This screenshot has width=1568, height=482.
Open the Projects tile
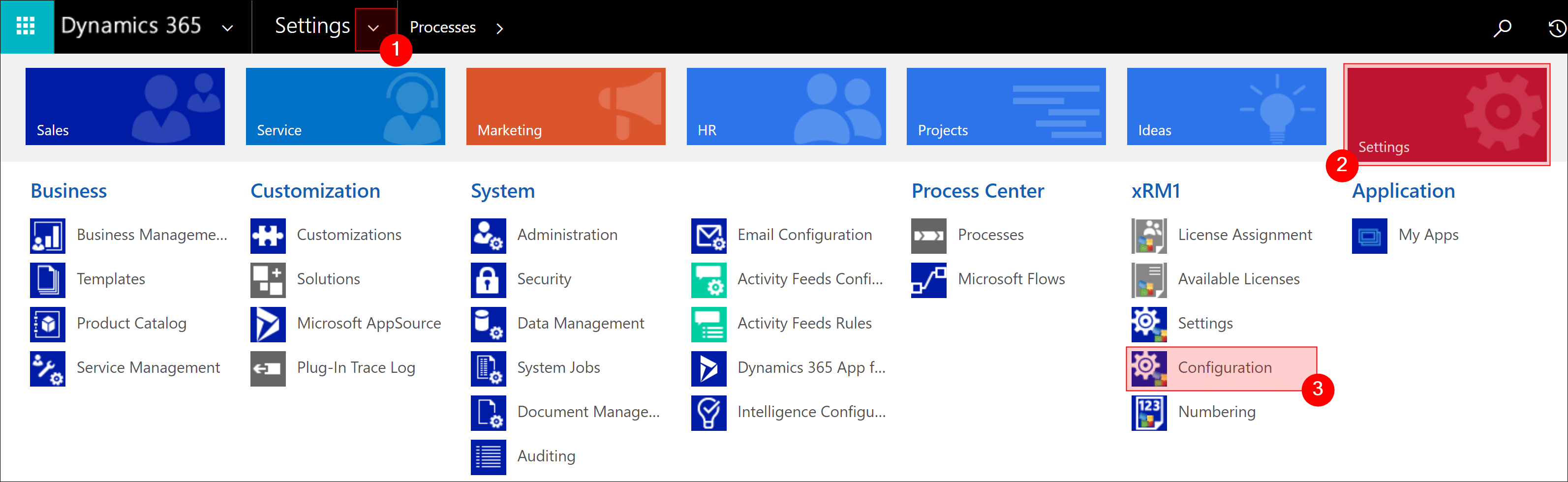(x=1006, y=106)
